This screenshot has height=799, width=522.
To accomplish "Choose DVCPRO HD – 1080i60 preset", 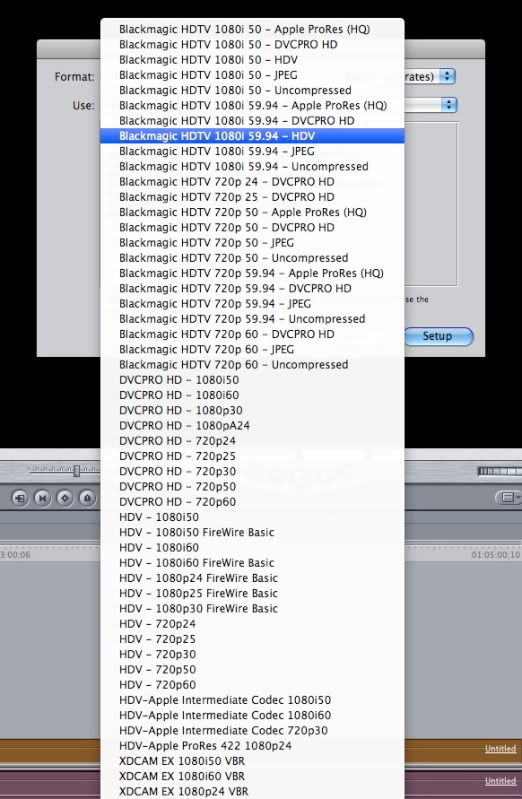I will (252, 395).
